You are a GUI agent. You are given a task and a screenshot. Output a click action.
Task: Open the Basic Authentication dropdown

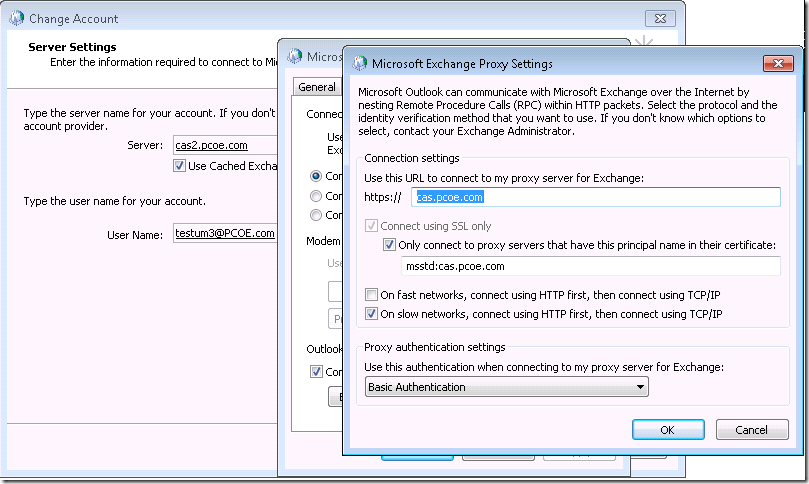pyautogui.click(x=506, y=386)
